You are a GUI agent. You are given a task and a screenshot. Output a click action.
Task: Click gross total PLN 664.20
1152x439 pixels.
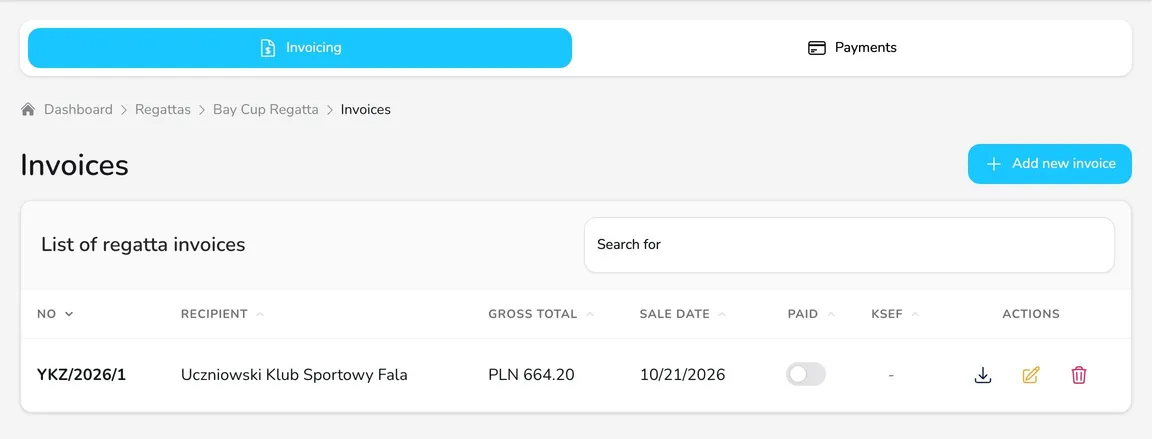531,375
